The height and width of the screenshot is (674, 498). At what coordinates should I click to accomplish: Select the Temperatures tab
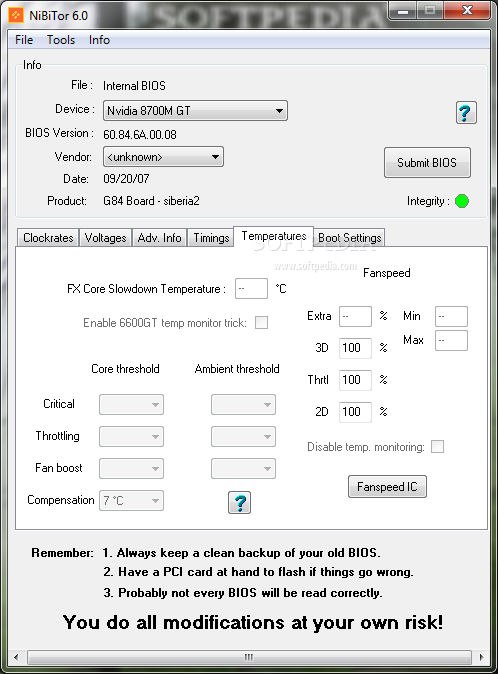[x=274, y=236]
